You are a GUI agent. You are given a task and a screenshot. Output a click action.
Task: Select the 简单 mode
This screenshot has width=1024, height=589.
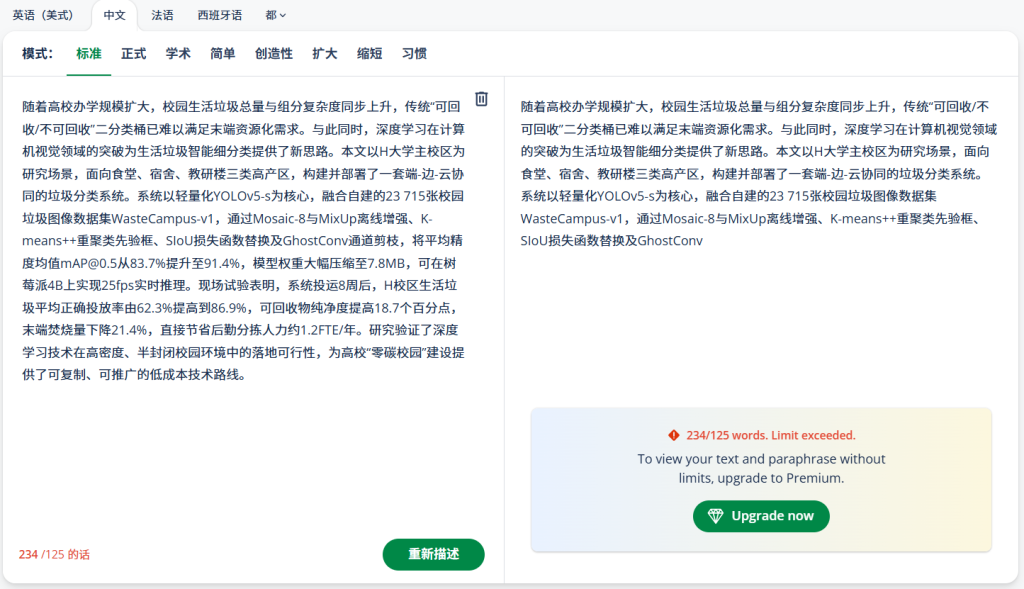point(224,53)
